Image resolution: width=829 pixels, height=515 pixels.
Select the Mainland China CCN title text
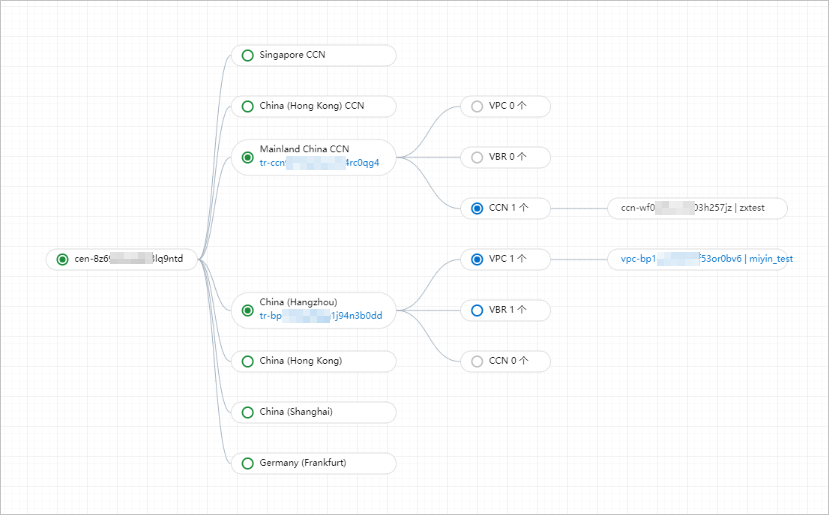(305, 149)
